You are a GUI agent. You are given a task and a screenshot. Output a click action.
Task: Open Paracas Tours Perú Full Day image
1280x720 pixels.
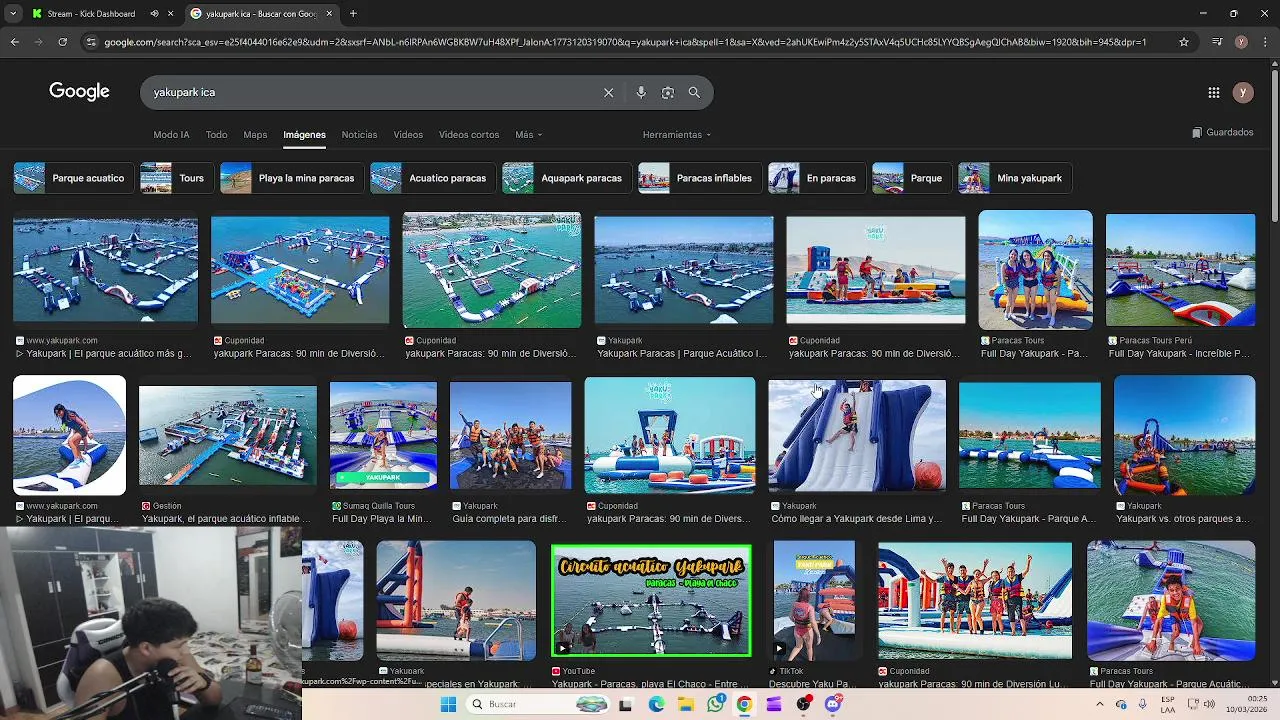point(1180,270)
